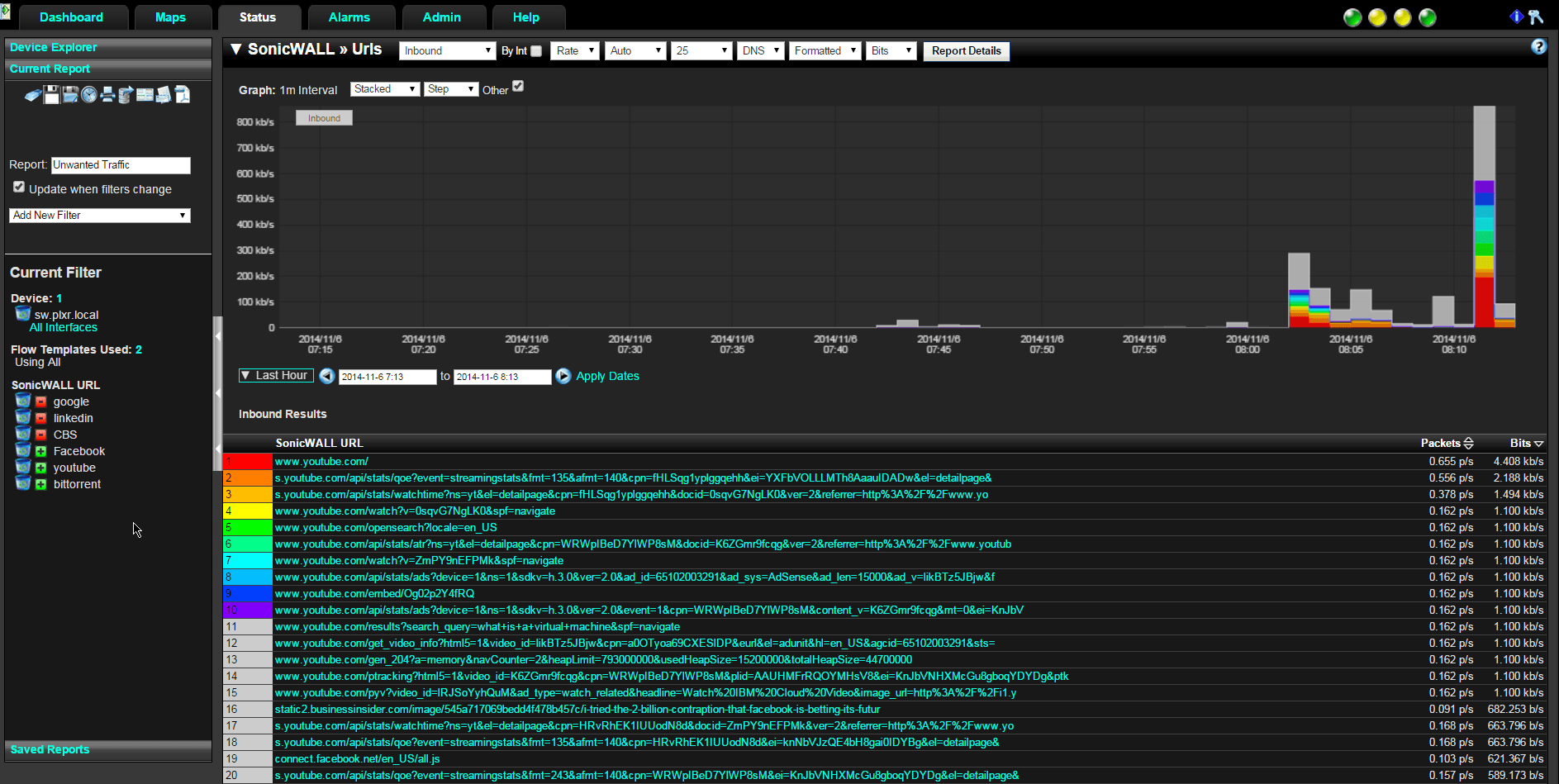Open the Admin tab
This screenshot has width=1559, height=784.
[442, 17]
